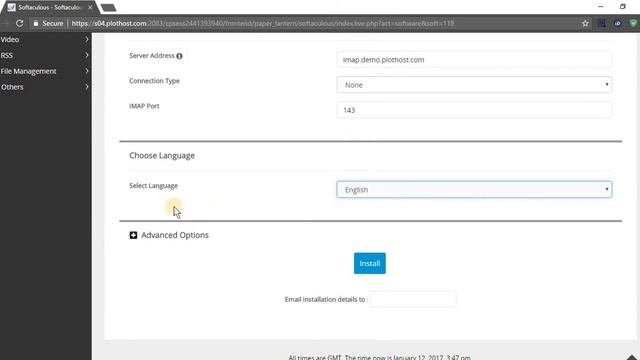Viewport: 640px width, 360px height.
Task: Click the Install button
Action: pyautogui.click(x=369, y=263)
